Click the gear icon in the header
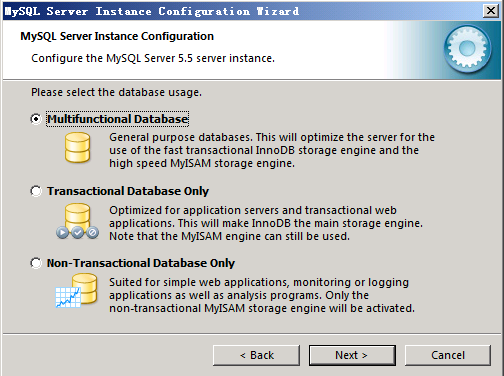 coord(467,49)
